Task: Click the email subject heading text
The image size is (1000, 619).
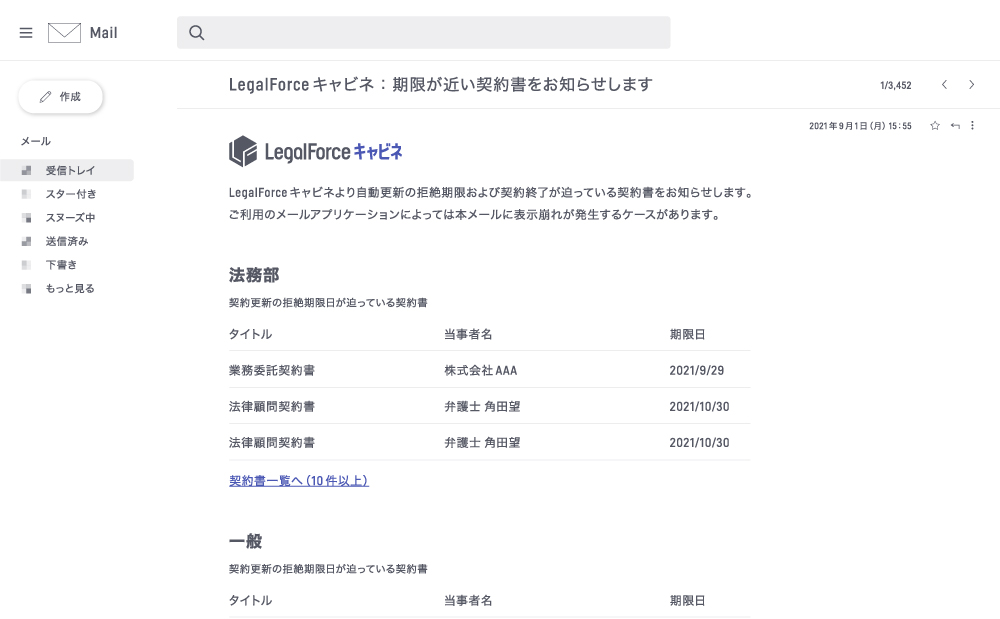Action: pyautogui.click(x=440, y=85)
